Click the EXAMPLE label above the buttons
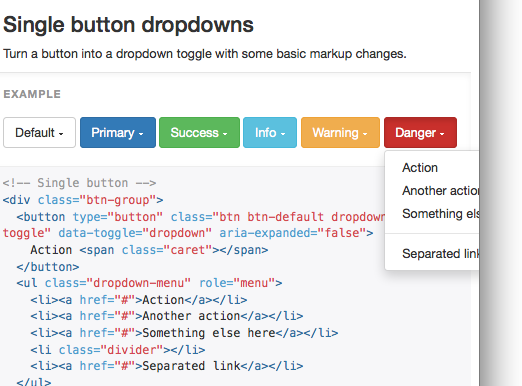This screenshot has height=386, width=522. 32,94
